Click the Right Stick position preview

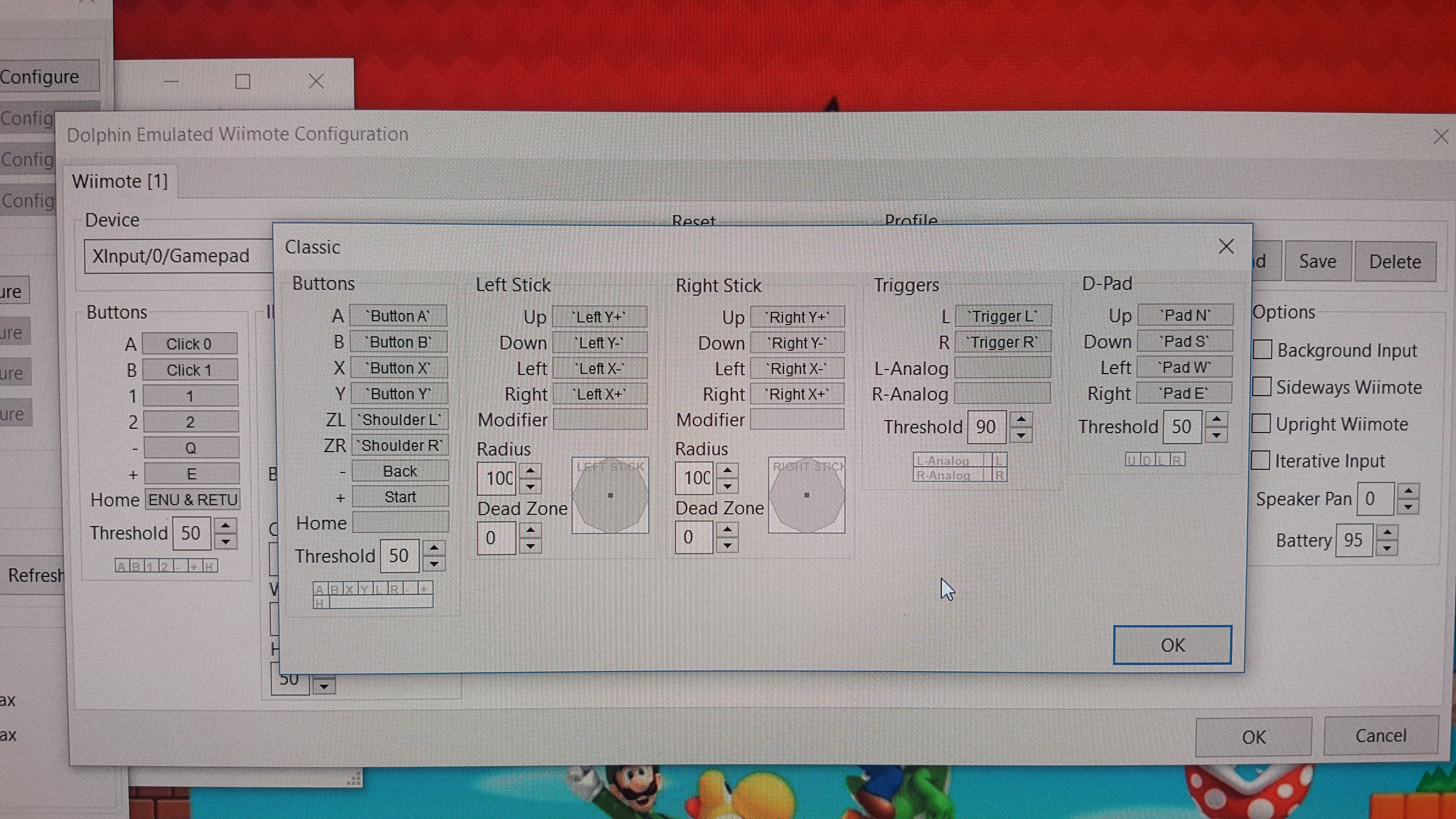click(807, 495)
